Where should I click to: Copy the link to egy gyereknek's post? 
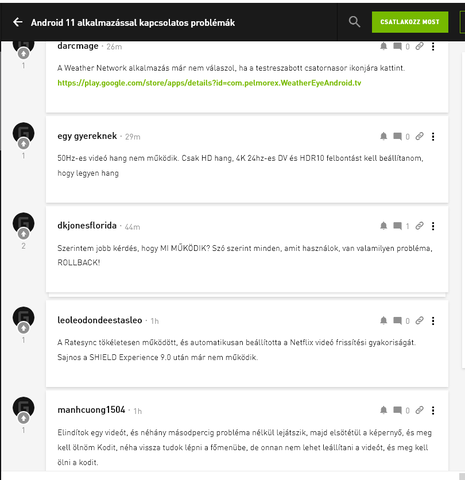coord(420,136)
